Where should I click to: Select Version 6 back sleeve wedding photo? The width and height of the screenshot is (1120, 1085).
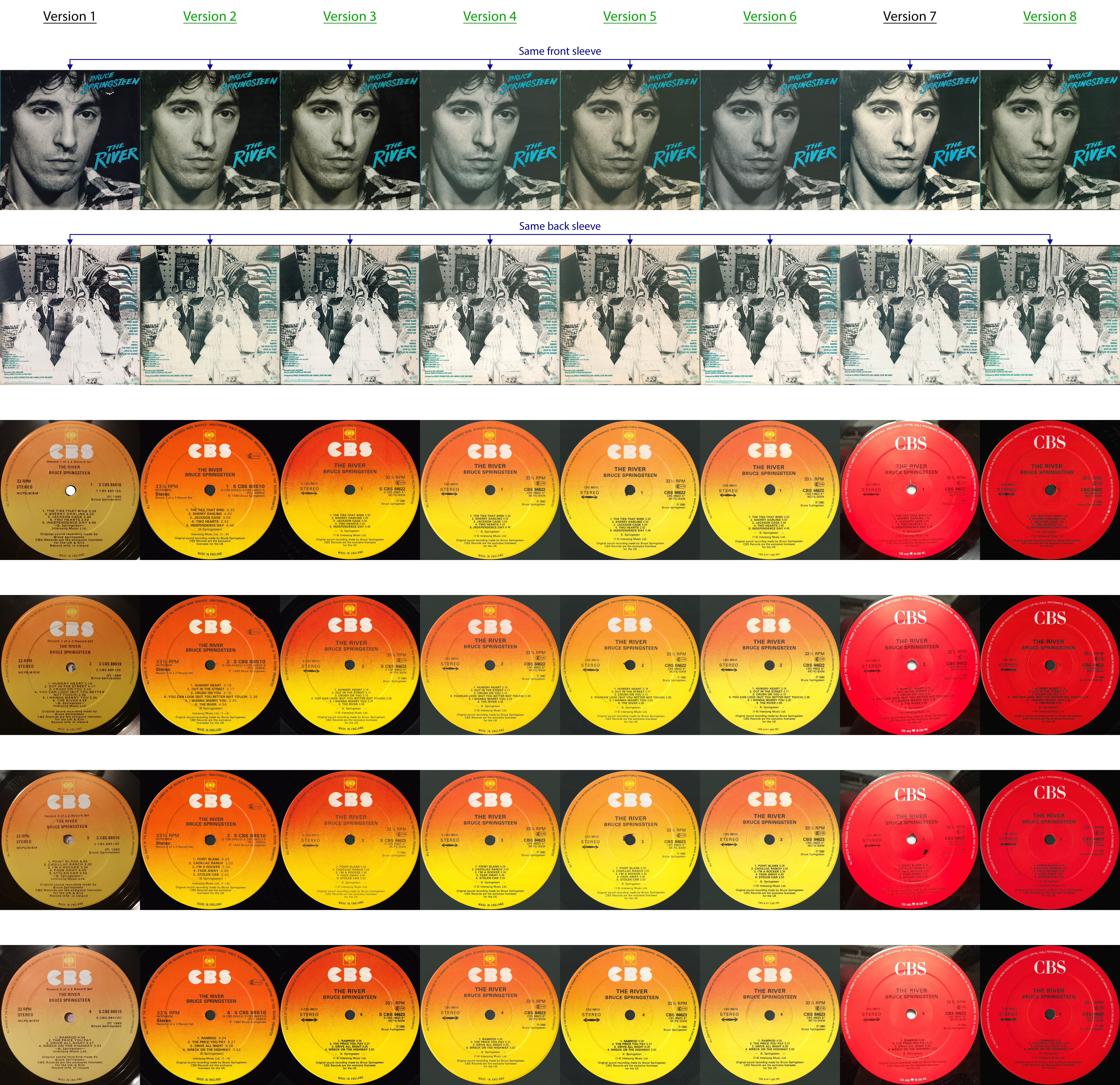point(770,315)
